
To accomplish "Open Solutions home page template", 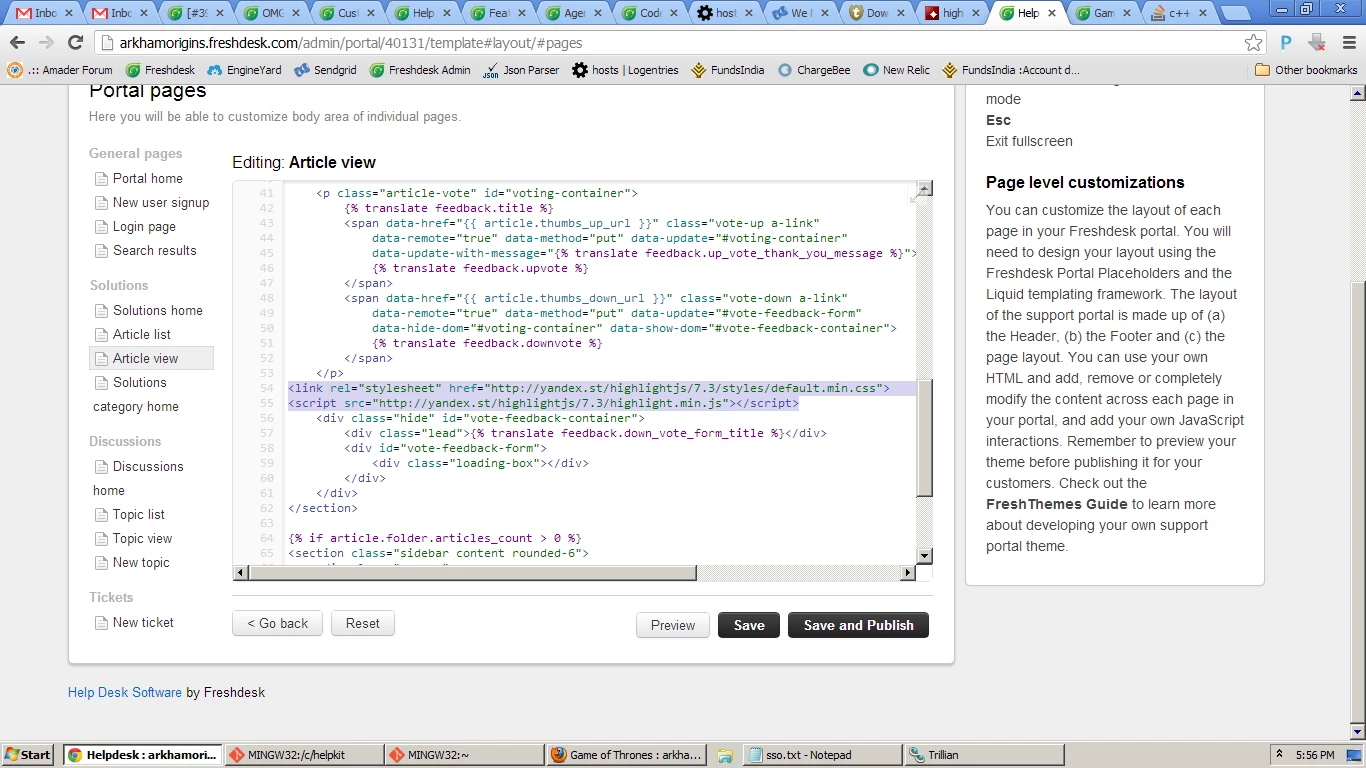I will (158, 310).
